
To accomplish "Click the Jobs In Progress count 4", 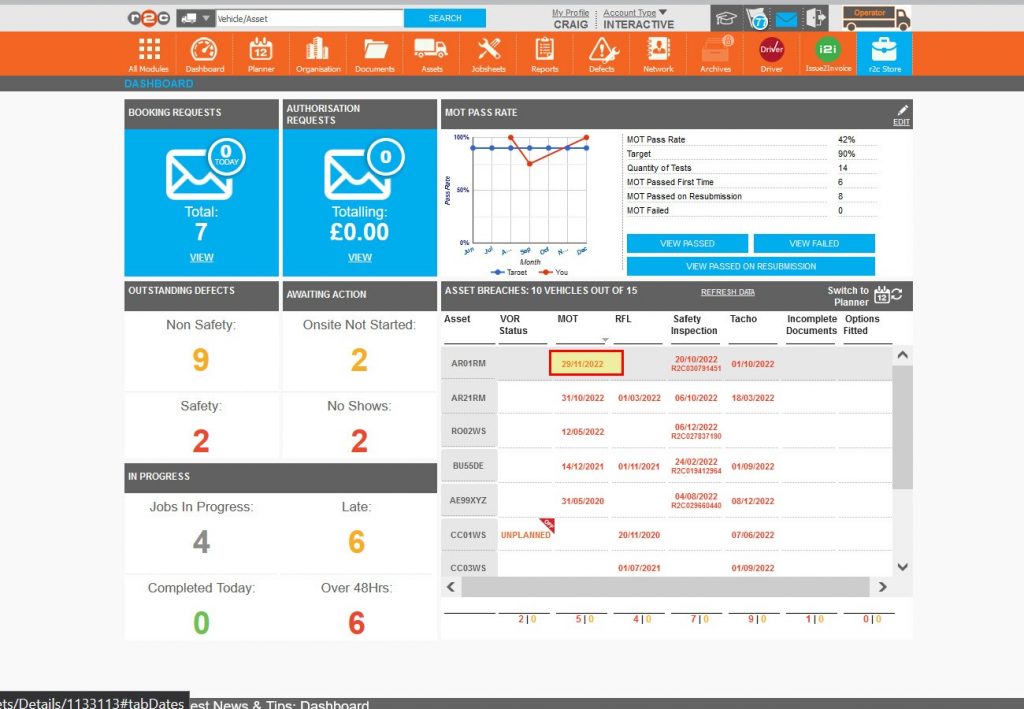I will coord(201,542).
